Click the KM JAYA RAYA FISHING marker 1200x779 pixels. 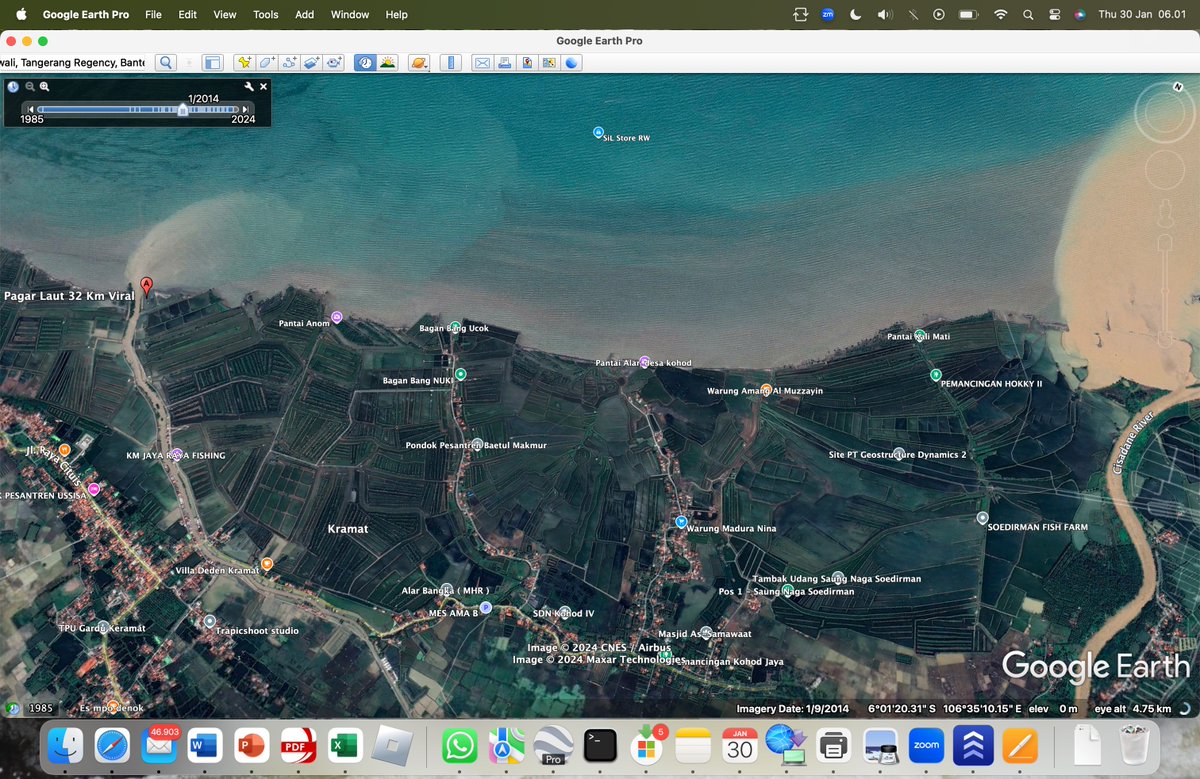point(176,454)
